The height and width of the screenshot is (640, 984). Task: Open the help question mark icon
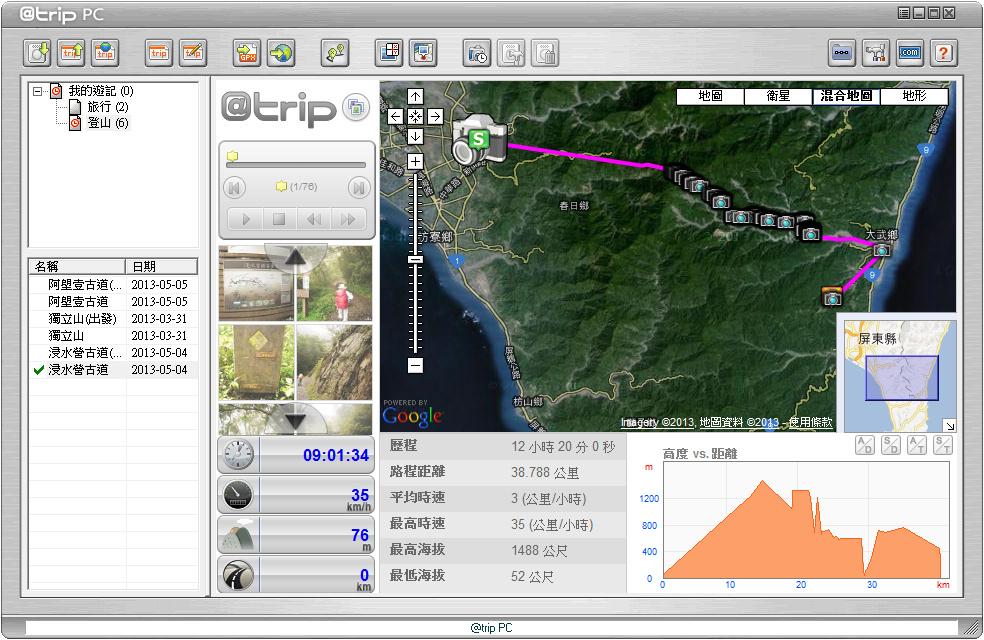pos(943,53)
